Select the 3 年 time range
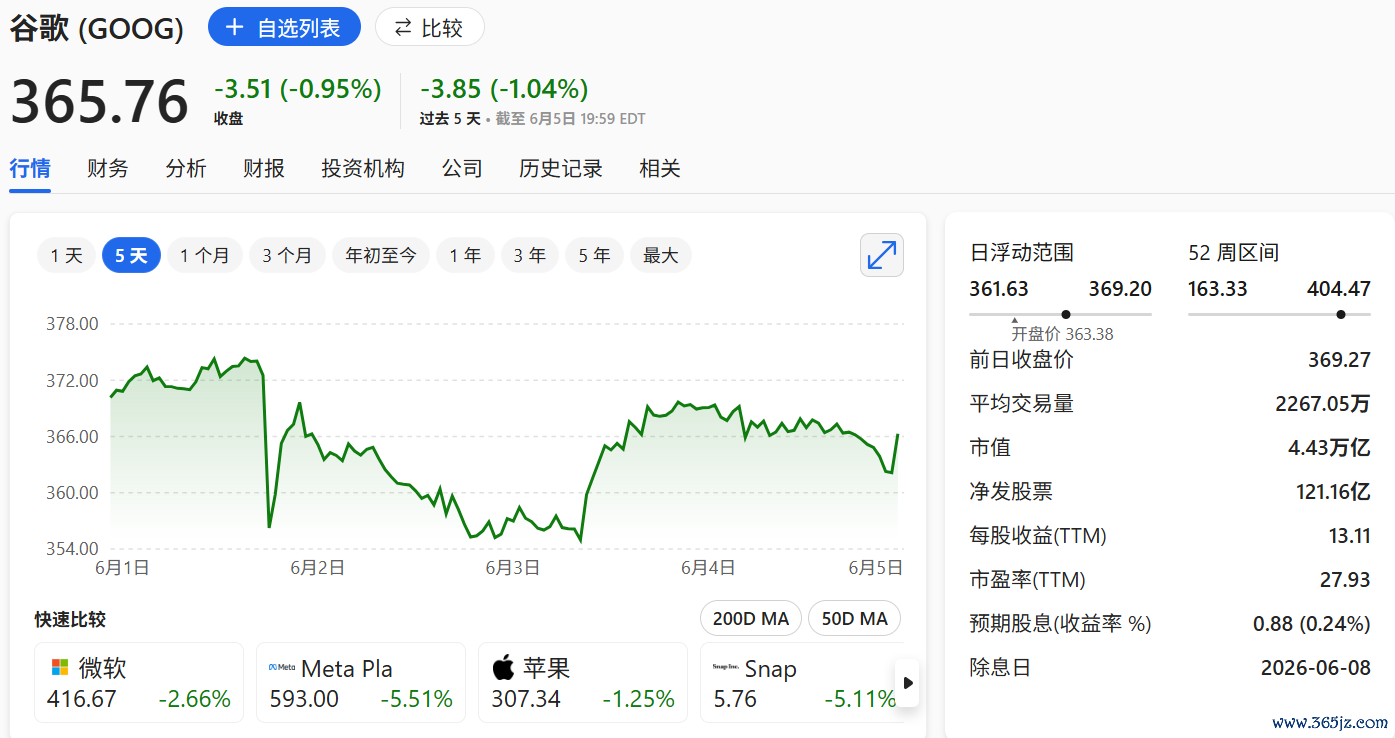The width and height of the screenshot is (1395, 738). (x=529, y=256)
